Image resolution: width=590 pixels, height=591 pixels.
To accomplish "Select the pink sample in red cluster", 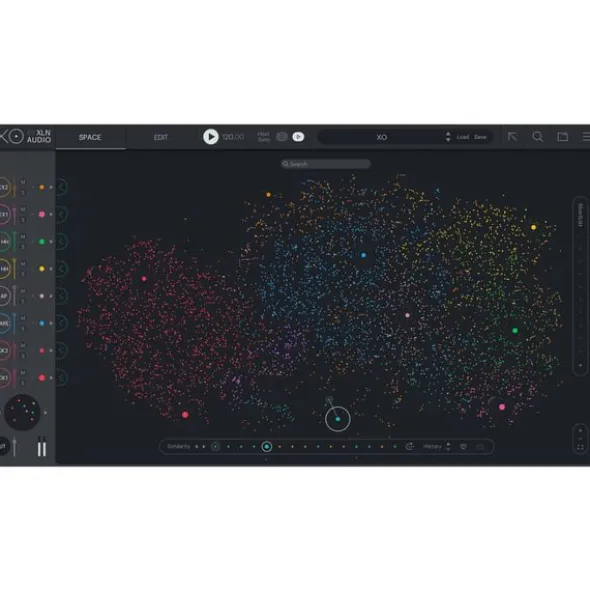I will tap(144, 279).
